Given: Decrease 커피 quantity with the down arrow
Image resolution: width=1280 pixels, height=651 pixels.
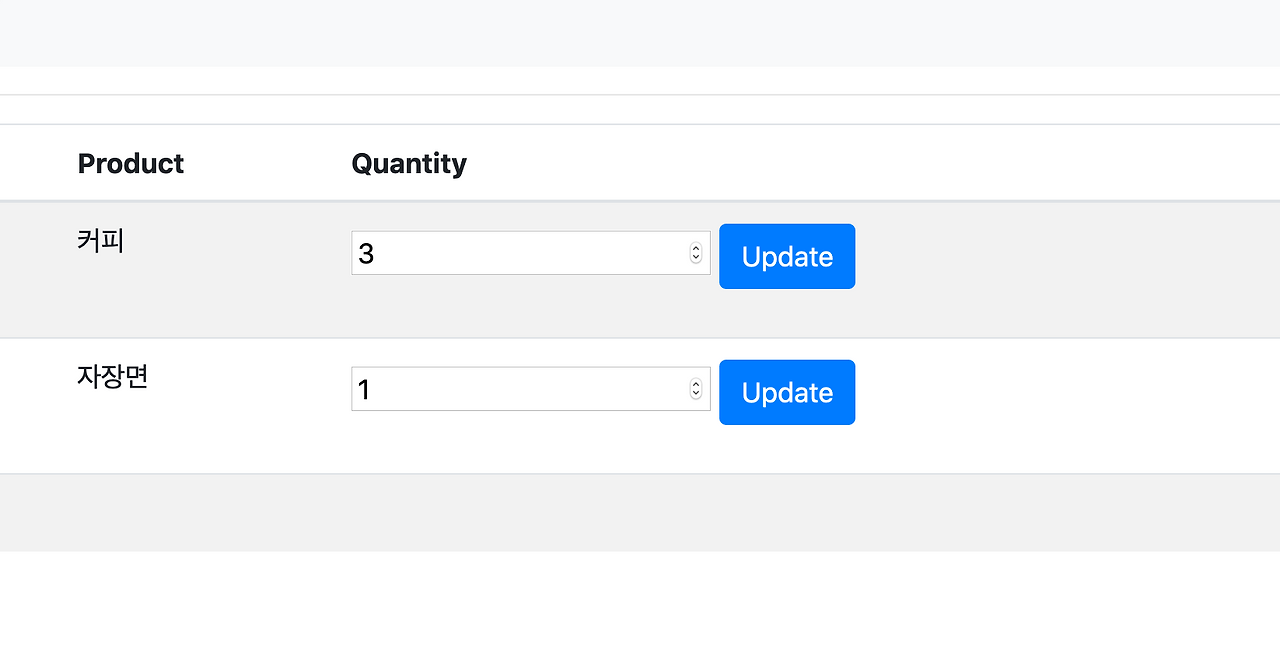Looking at the screenshot, I should tap(696, 258).
